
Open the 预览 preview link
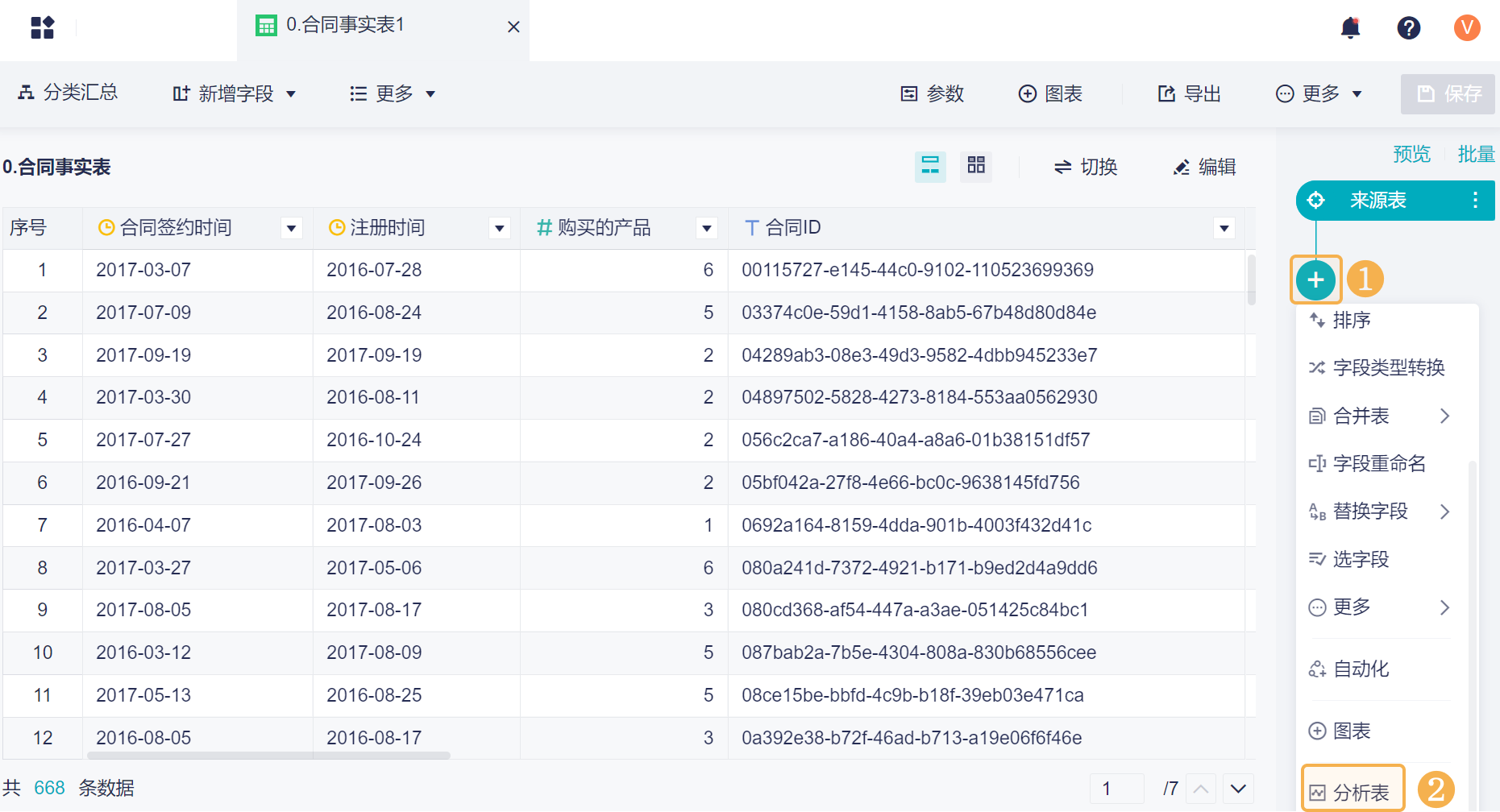[x=1412, y=154]
